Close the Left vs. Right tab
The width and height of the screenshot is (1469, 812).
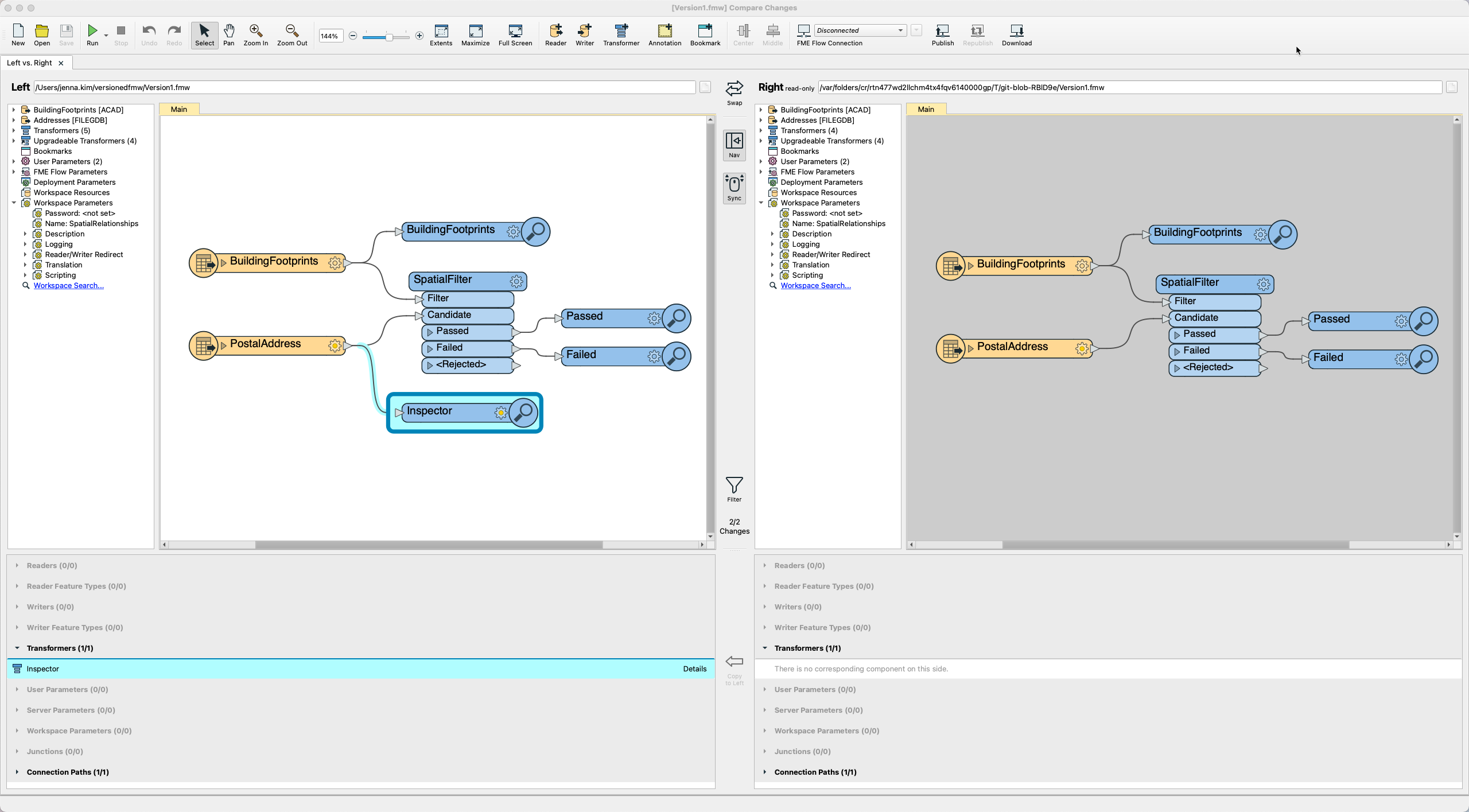(x=61, y=63)
